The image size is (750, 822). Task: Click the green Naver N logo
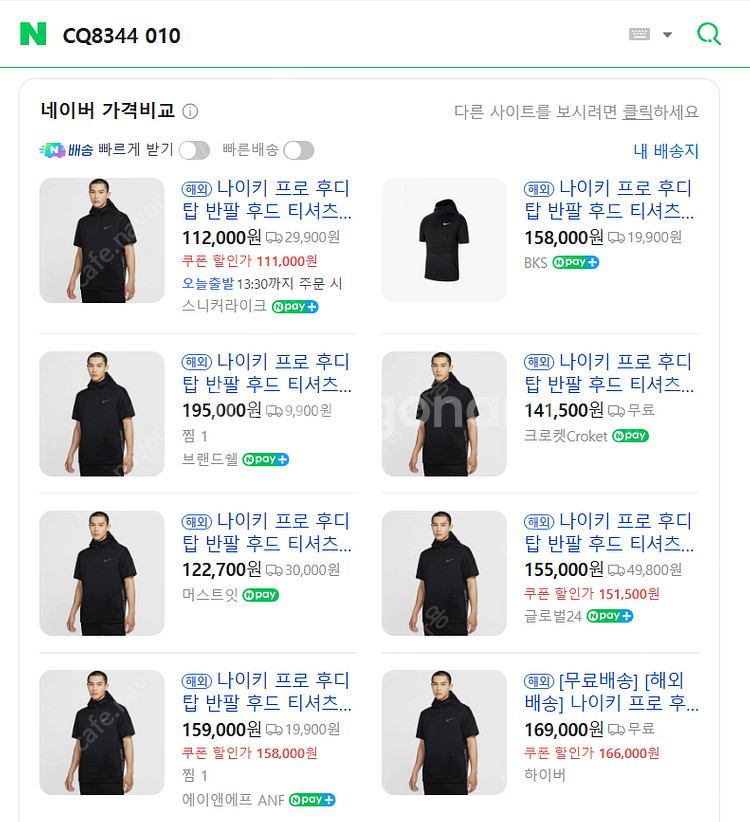[33, 34]
